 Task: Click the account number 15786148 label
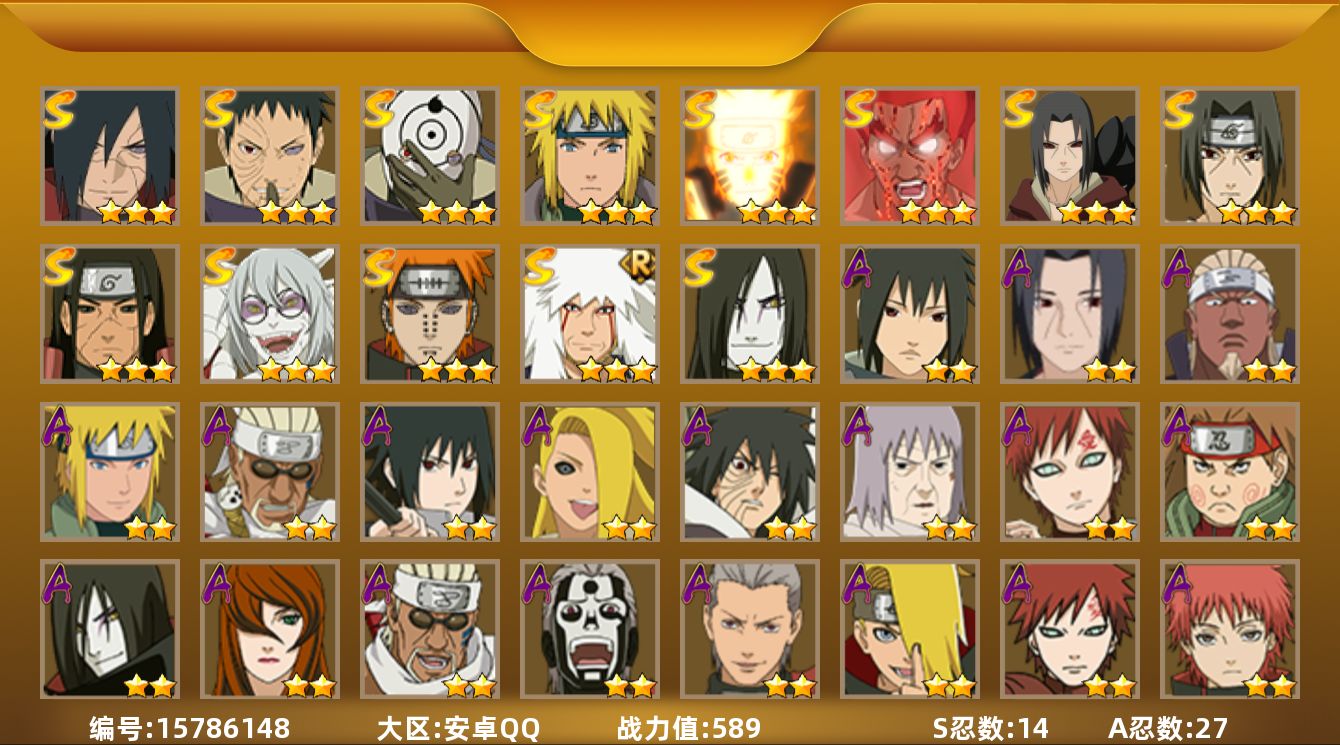190,727
